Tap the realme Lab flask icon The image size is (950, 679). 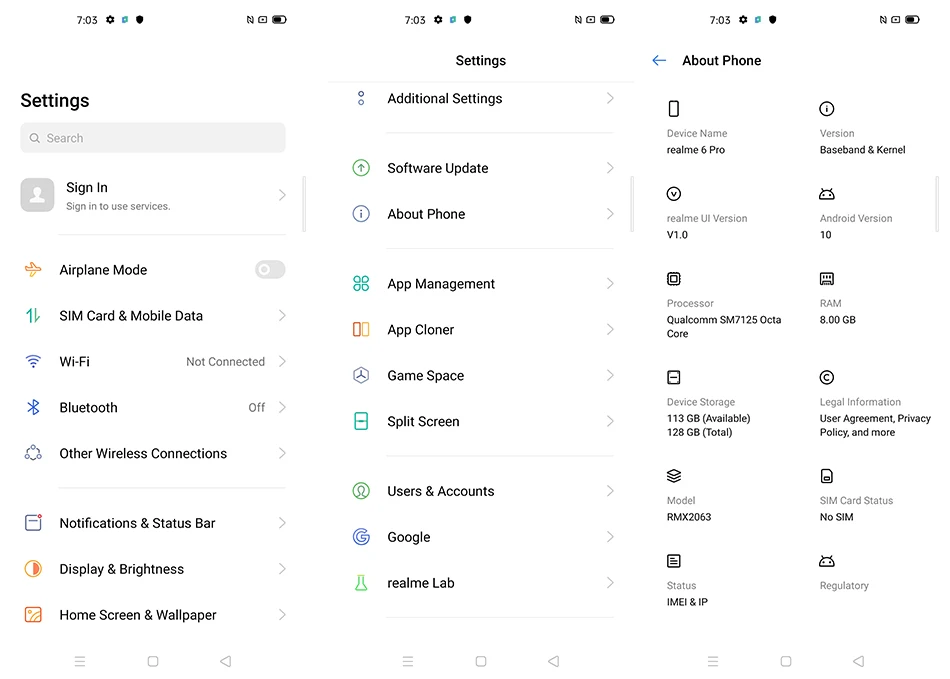pos(361,583)
